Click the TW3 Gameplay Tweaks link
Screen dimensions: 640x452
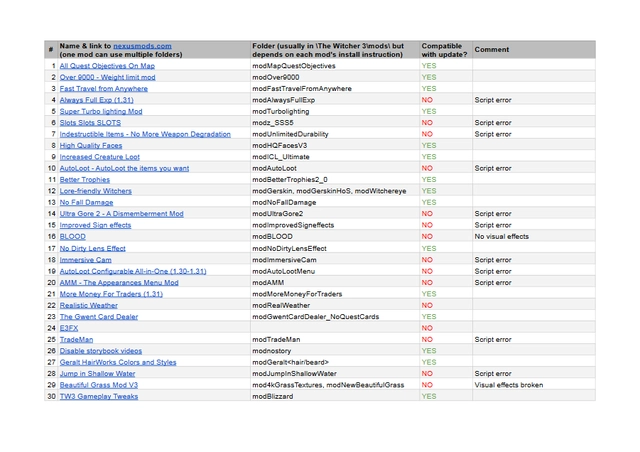pos(99,397)
